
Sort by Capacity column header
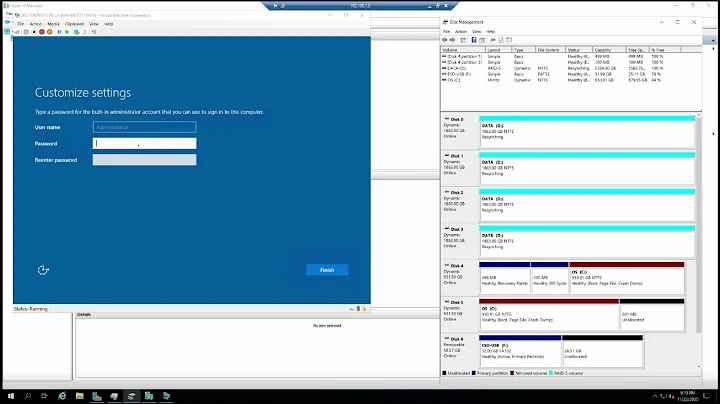[x=609, y=50]
